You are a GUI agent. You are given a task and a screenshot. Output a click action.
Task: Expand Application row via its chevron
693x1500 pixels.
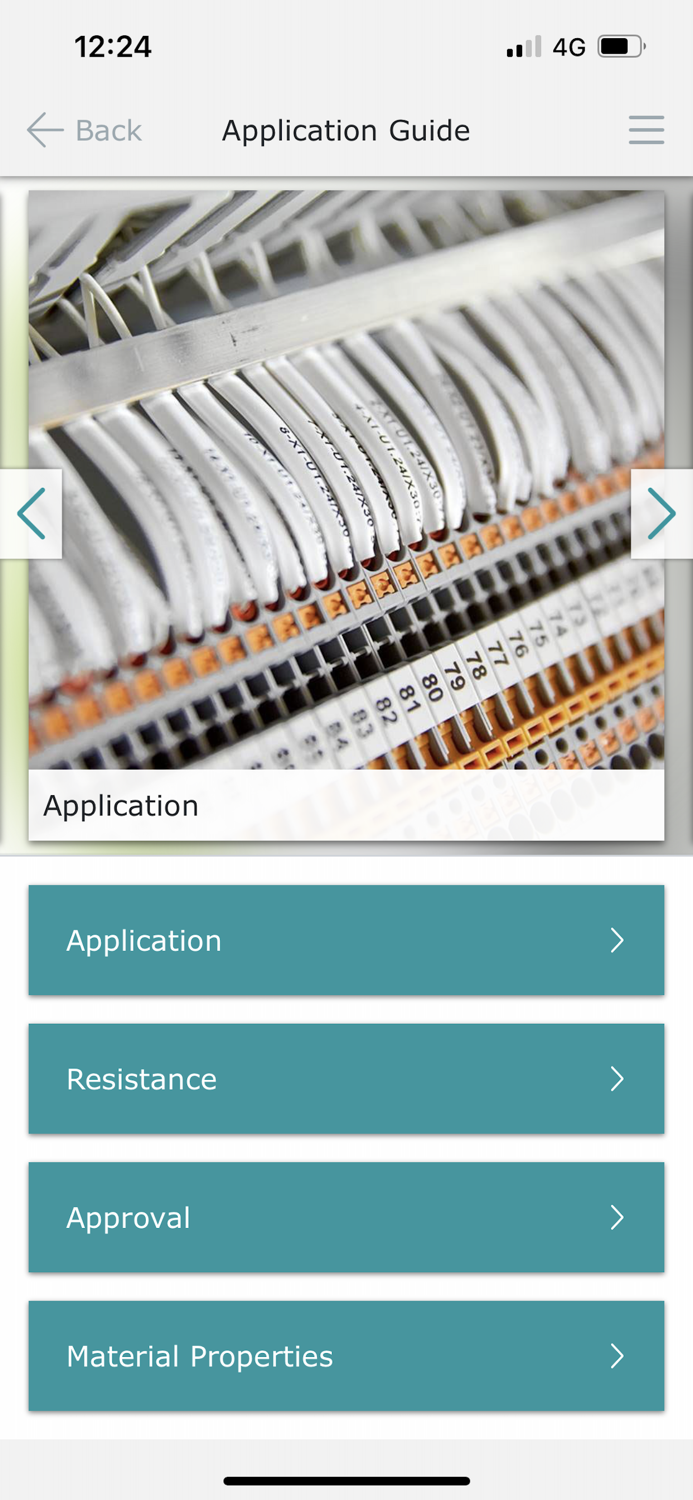pyautogui.click(x=617, y=940)
